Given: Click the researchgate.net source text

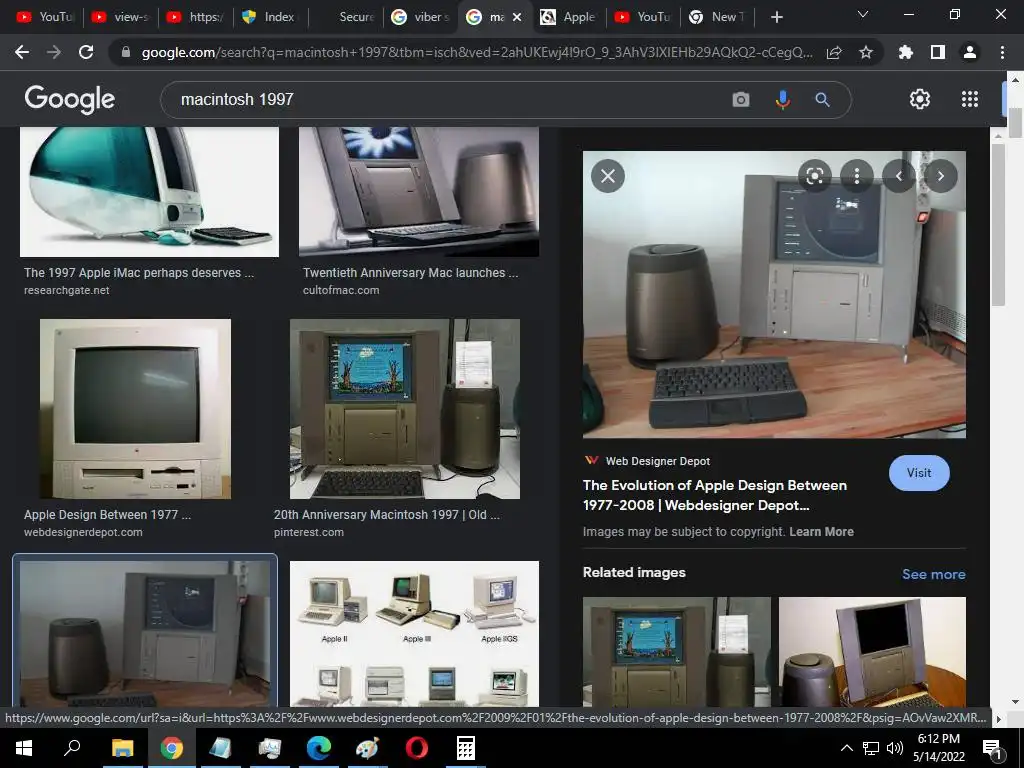Looking at the screenshot, I should pyautogui.click(x=67, y=290).
